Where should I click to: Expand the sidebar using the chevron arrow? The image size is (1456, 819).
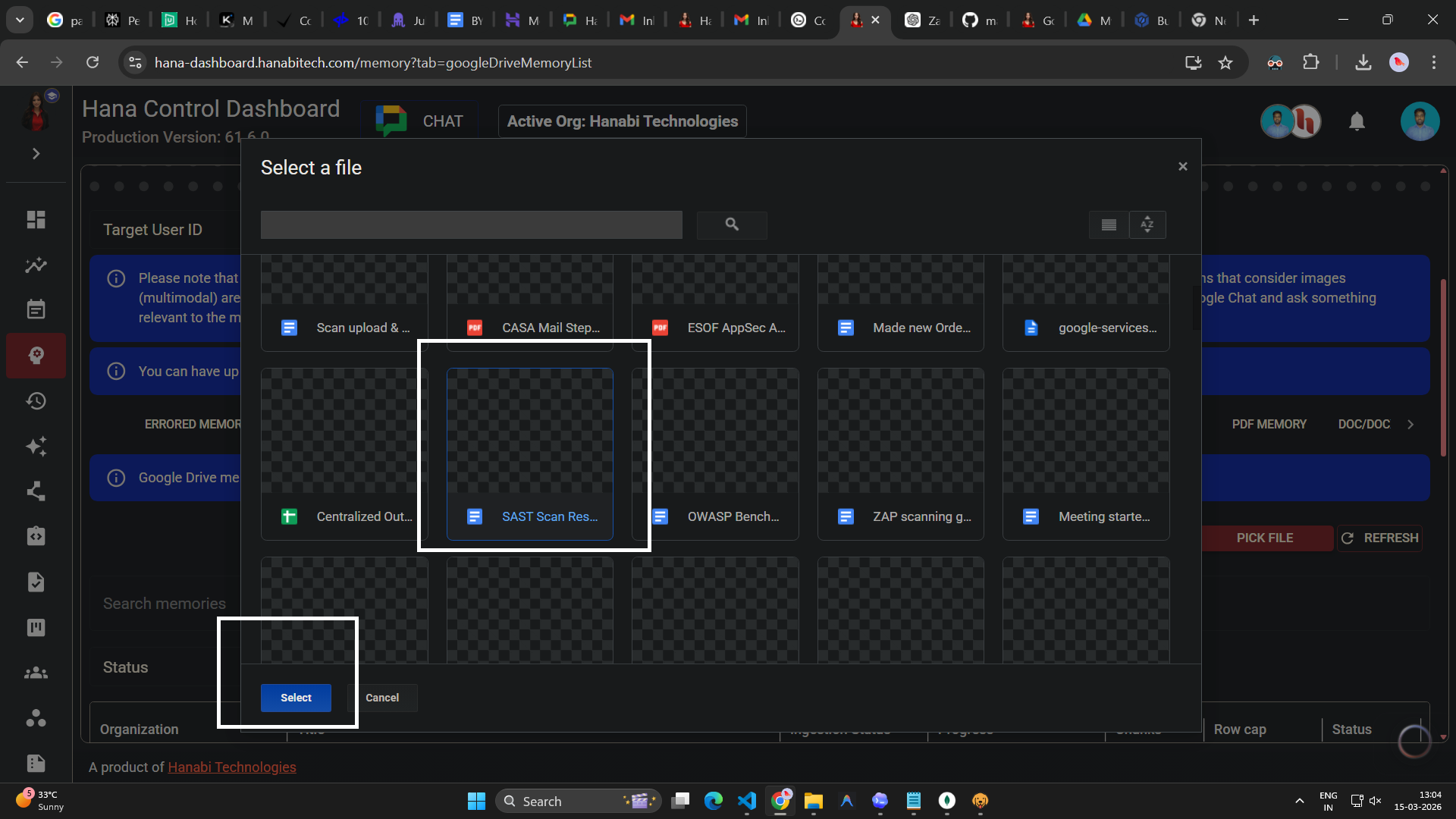tap(36, 153)
